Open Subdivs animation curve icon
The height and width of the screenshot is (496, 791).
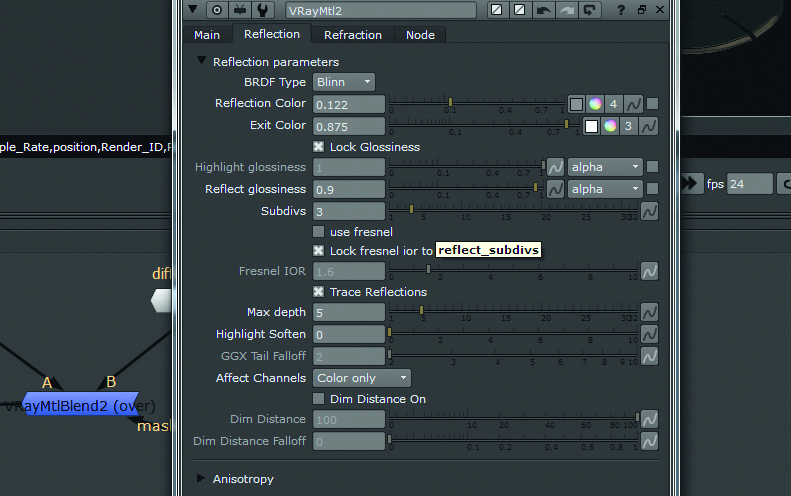(649, 211)
